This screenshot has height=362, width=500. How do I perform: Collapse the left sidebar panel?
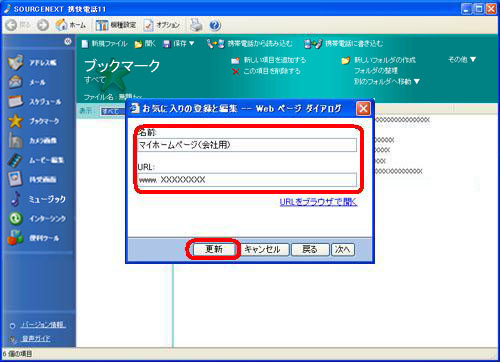[x=68, y=41]
